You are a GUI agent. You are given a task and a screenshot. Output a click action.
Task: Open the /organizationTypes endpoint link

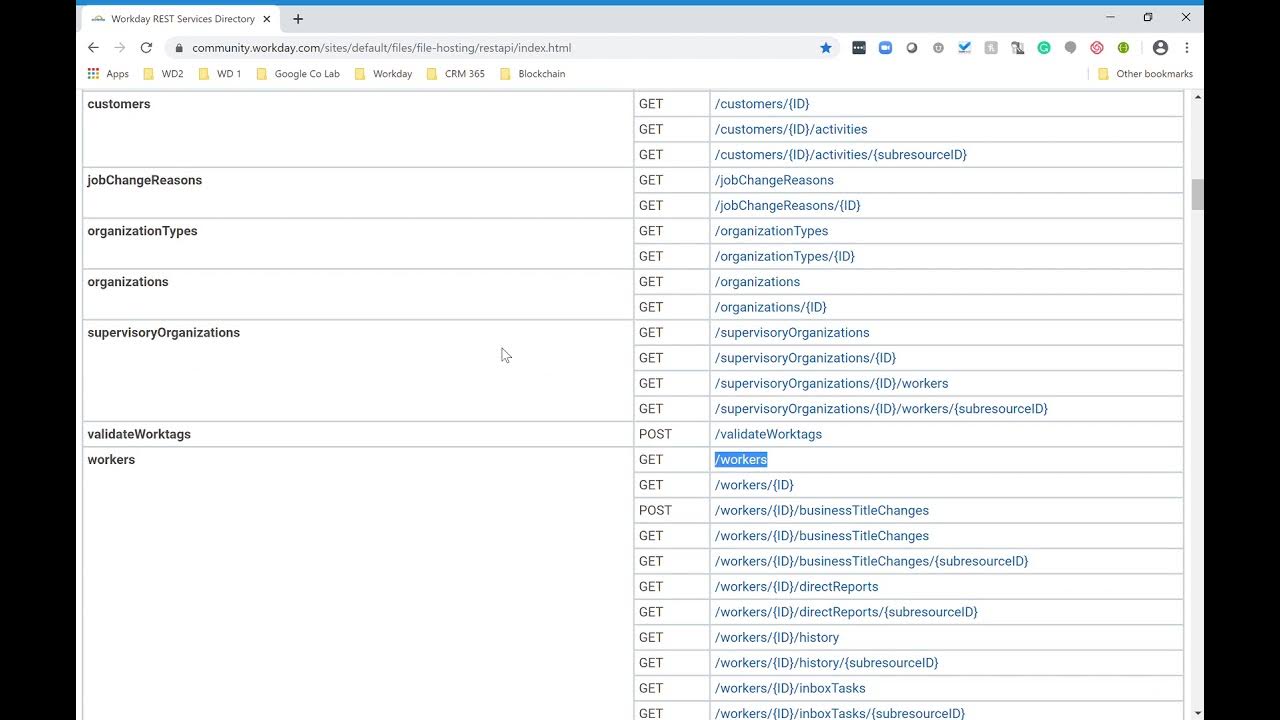click(x=771, y=231)
